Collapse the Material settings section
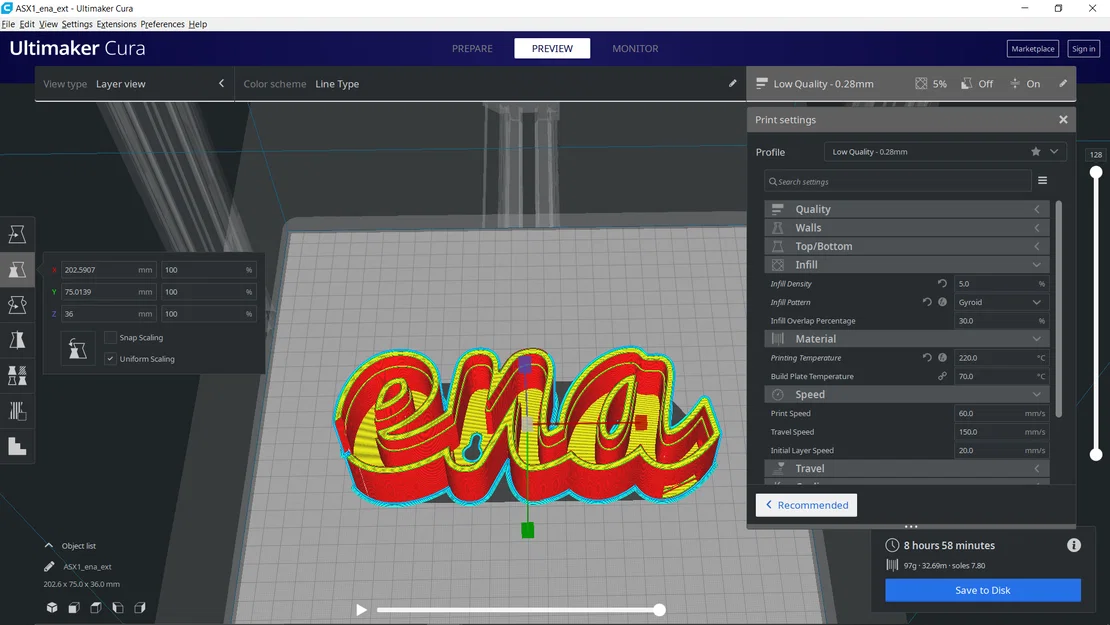The image size is (1110, 625). pyautogui.click(x=907, y=338)
